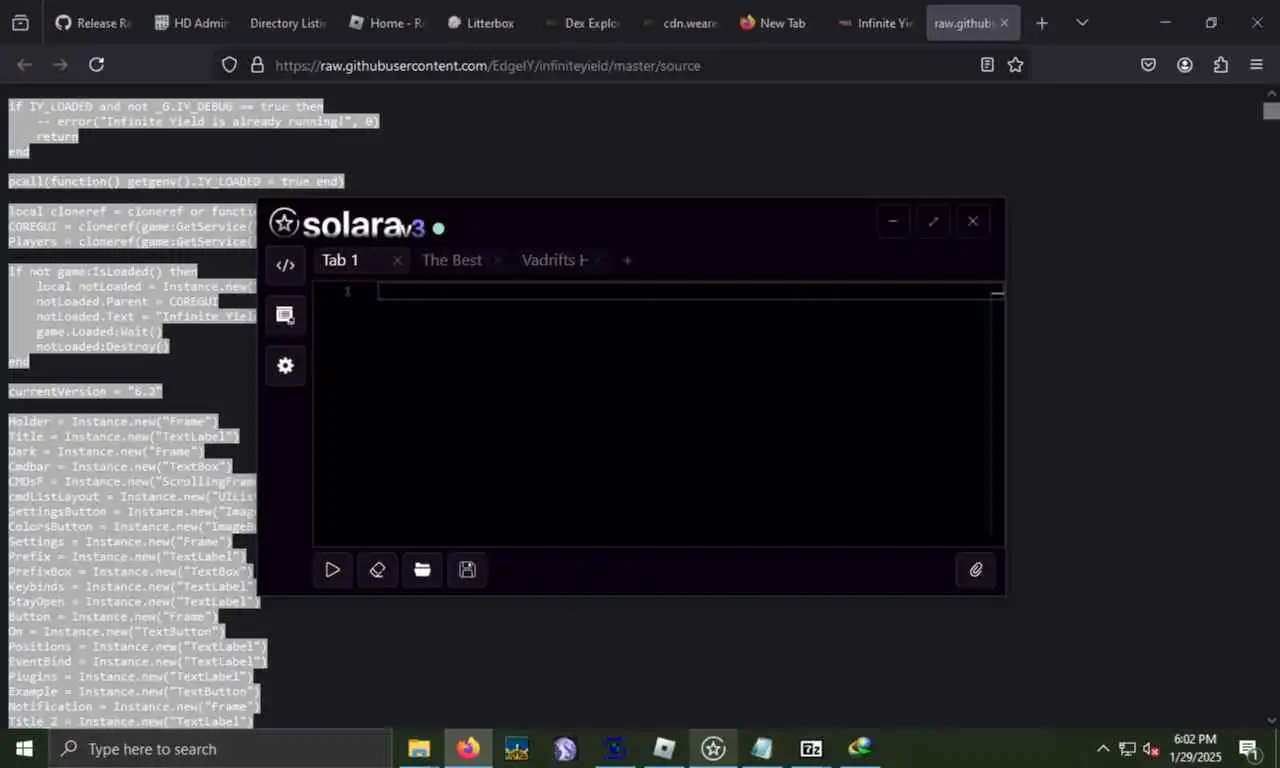1280x768 pixels.
Task: Switch to the HD Admin tab
Action: pos(190,23)
